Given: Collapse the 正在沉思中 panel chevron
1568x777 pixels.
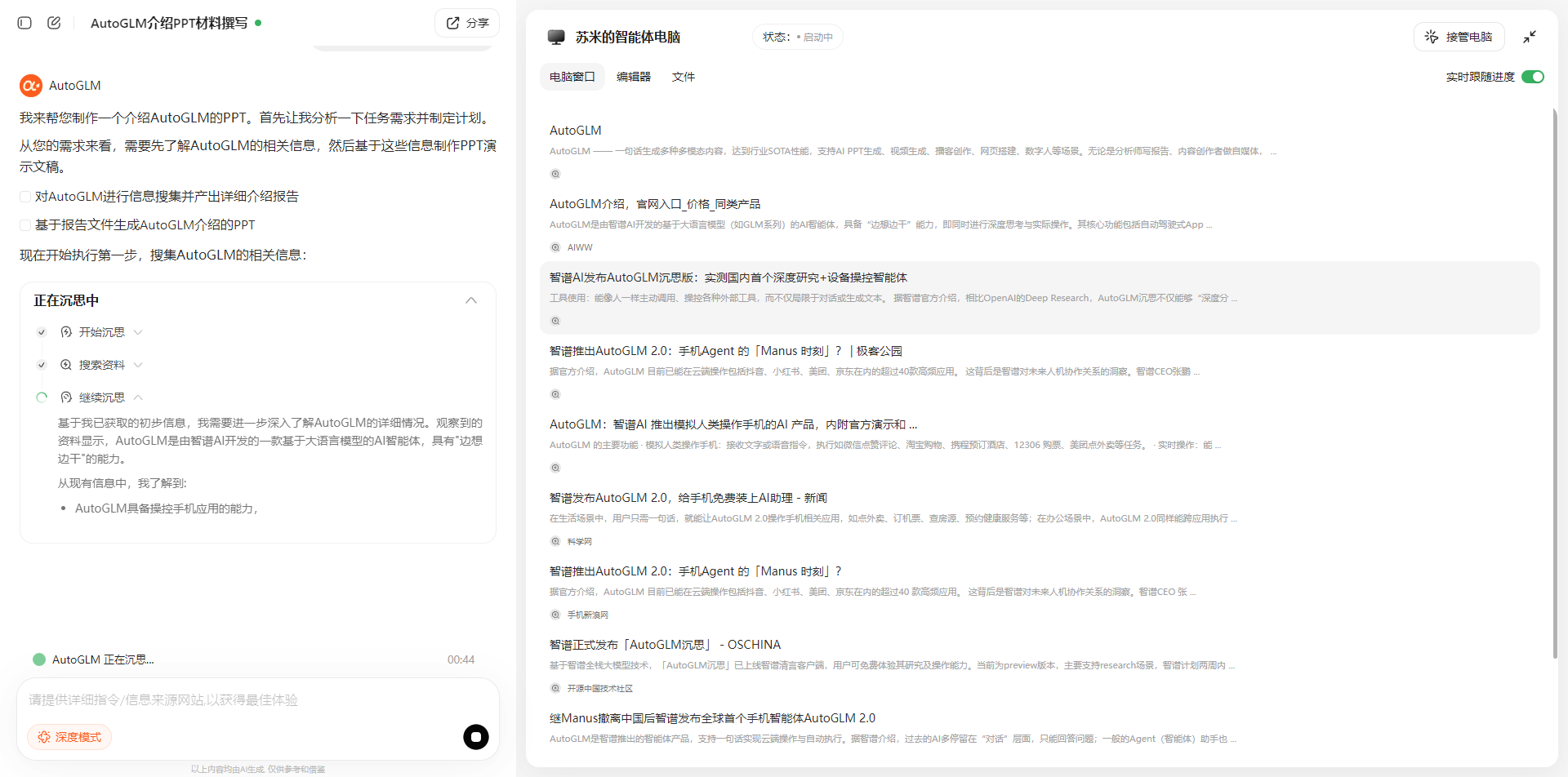Looking at the screenshot, I should point(471,300).
